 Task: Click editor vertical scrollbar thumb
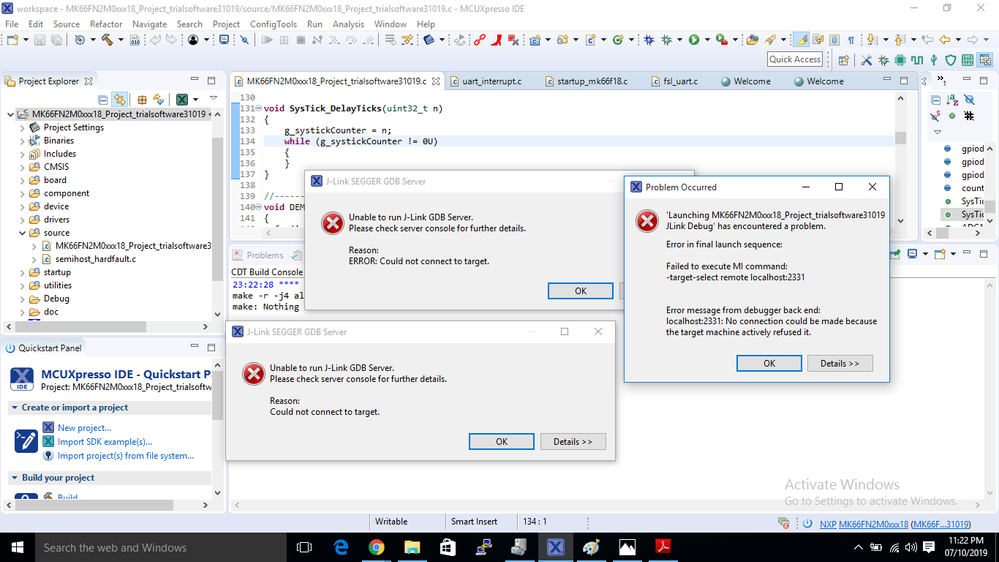click(900, 138)
